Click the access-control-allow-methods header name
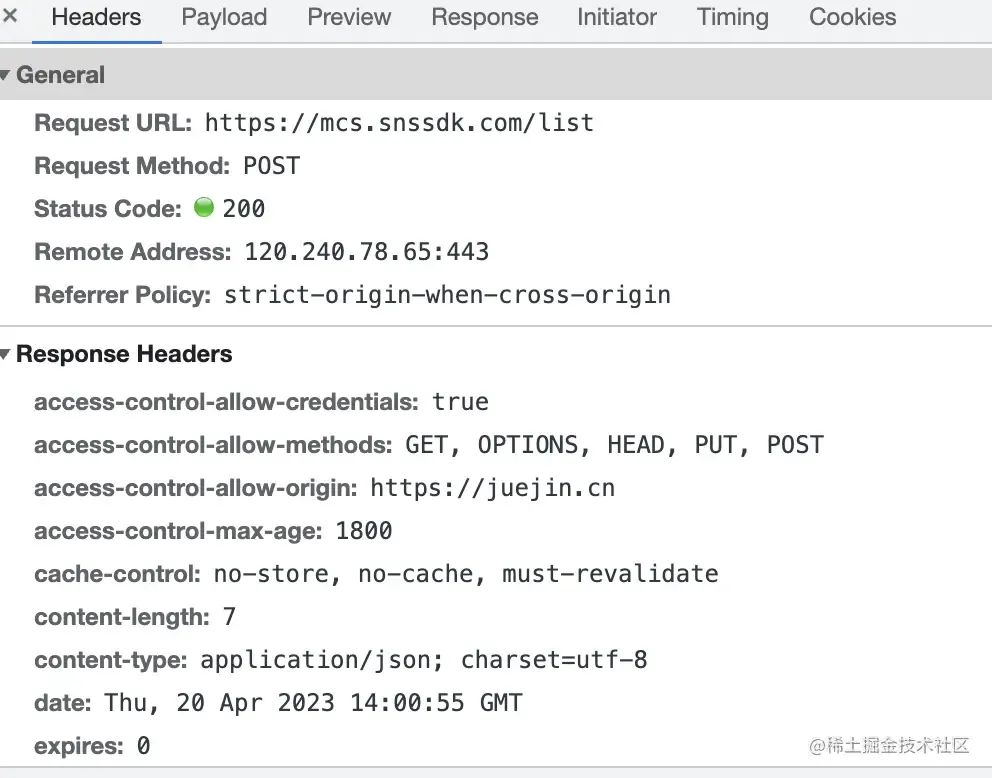The height and width of the screenshot is (778, 992). [213, 445]
